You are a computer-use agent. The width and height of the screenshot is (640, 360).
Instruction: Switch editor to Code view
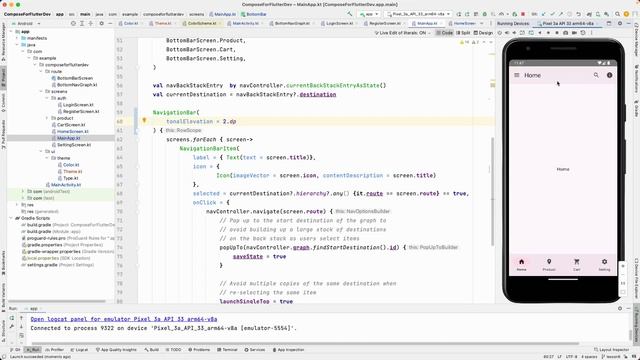[x=444, y=33]
